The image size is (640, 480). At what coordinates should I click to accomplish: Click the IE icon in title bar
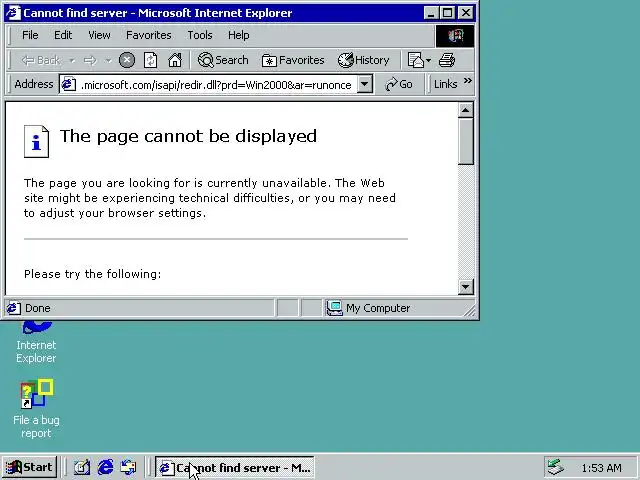(x=12, y=13)
